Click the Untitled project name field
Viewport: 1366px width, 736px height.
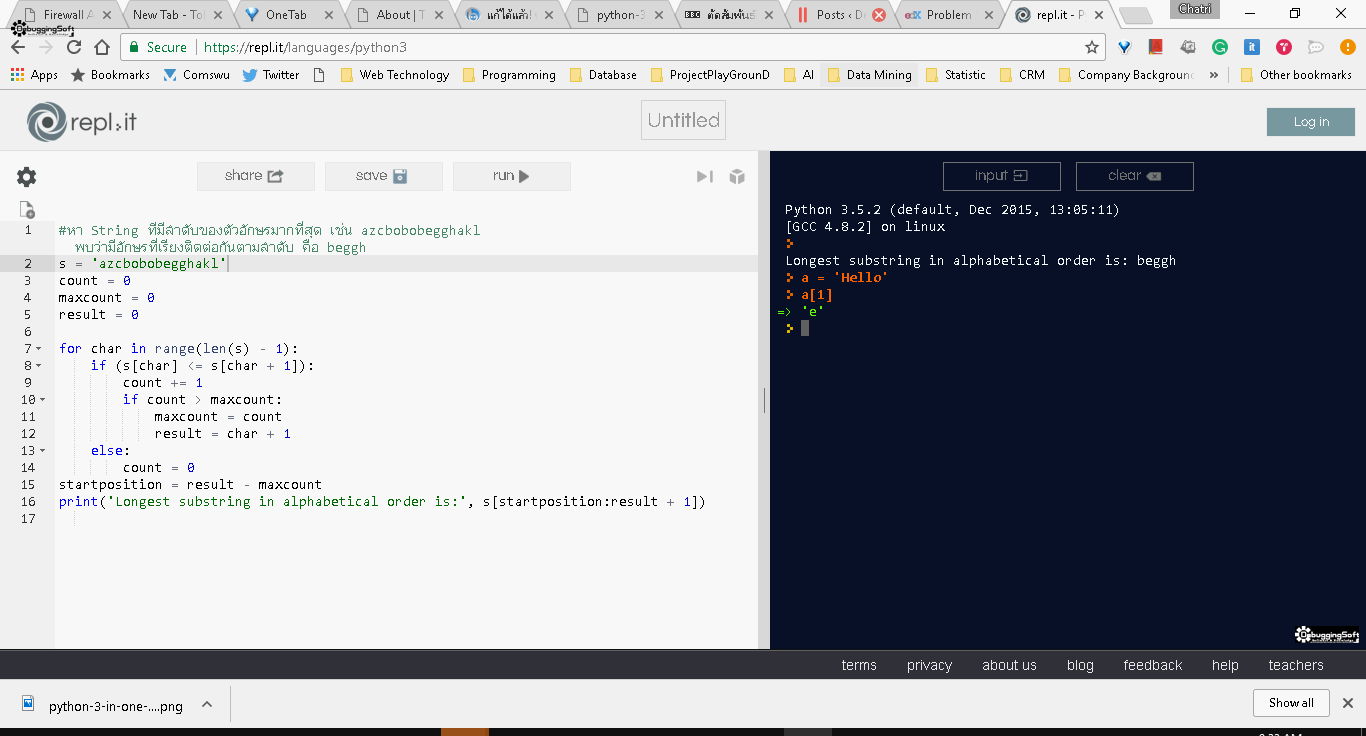click(x=683, y=120)
